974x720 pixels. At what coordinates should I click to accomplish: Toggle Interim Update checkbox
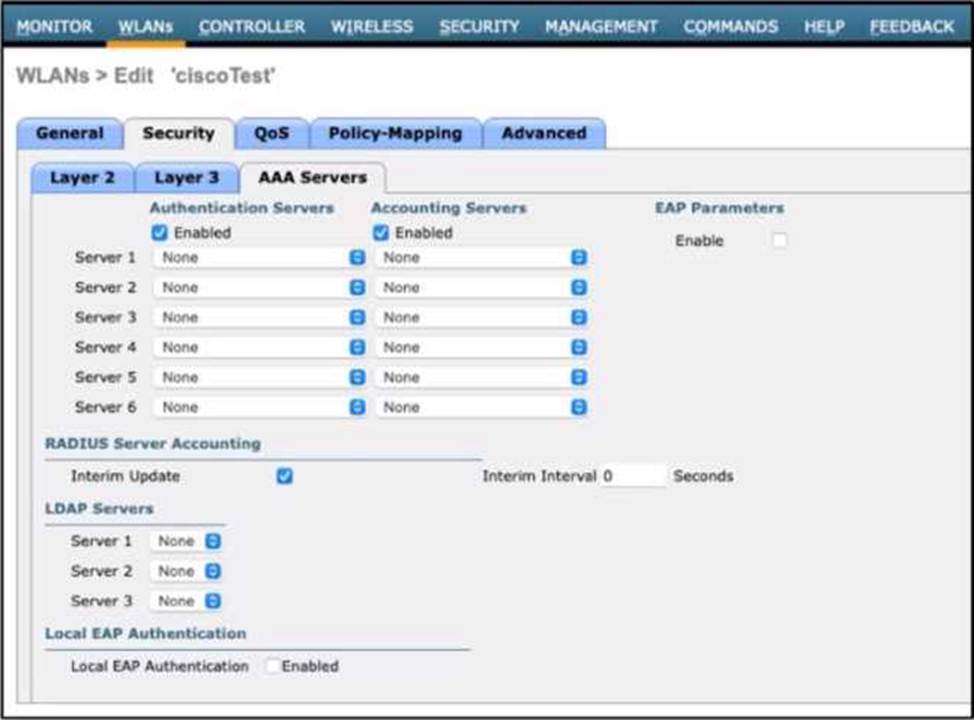[284, 476]
